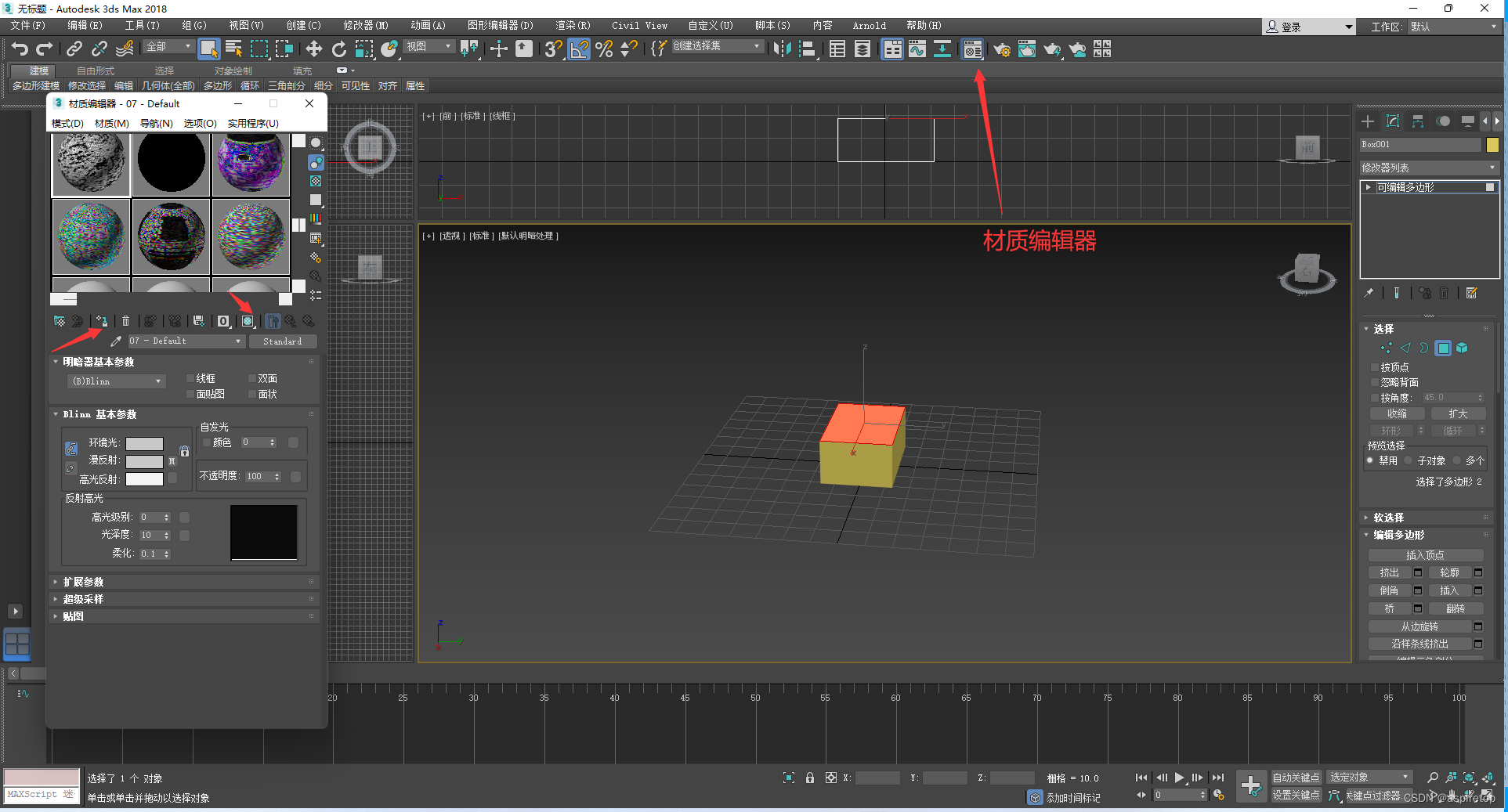Open the (B)Blinn shader dropdown

click(x=116, y=381)
